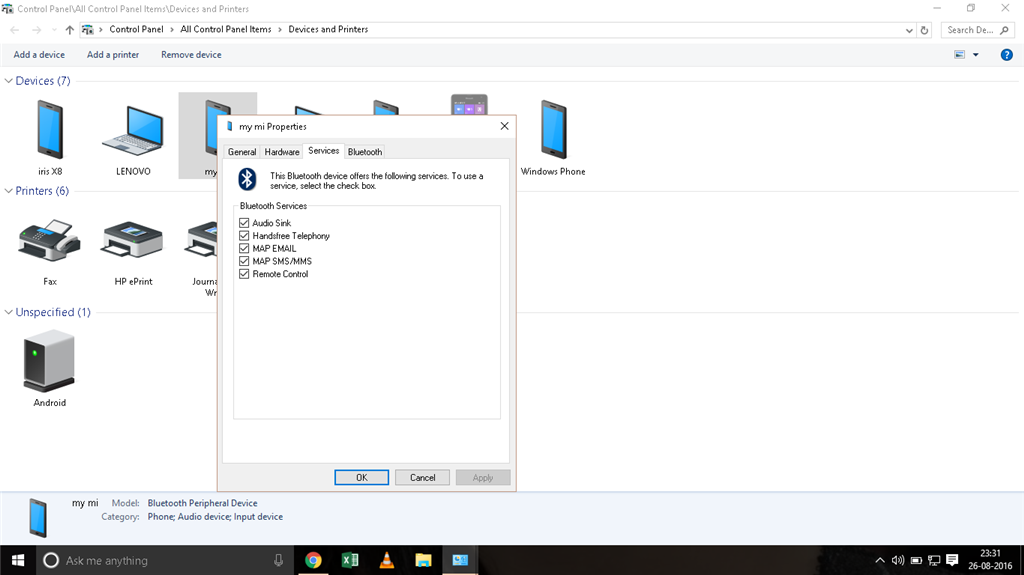Open recent locations dropdown arrow

click(x=54, y=30)
